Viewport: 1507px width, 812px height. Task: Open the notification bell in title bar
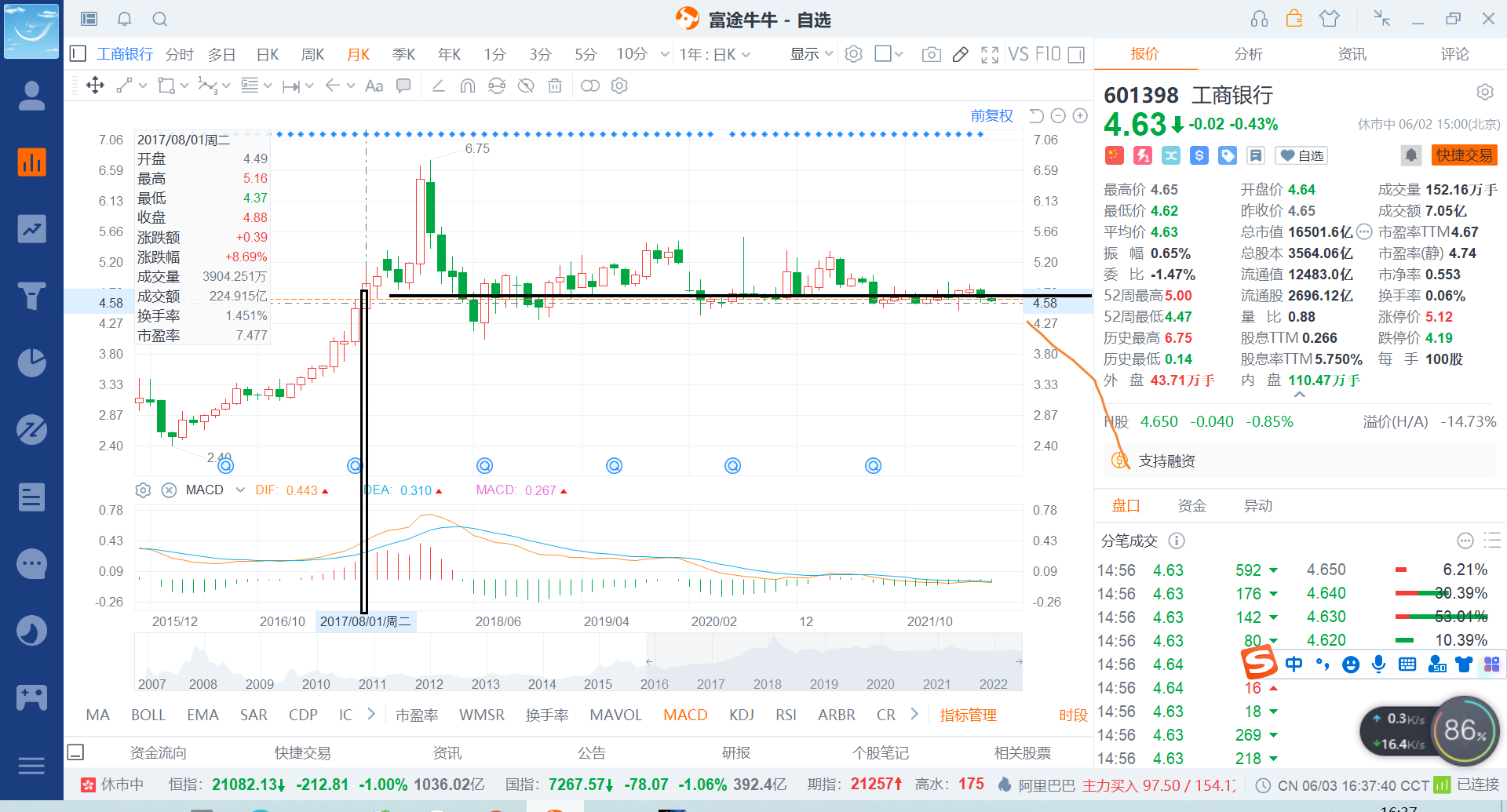coord(124,19)
